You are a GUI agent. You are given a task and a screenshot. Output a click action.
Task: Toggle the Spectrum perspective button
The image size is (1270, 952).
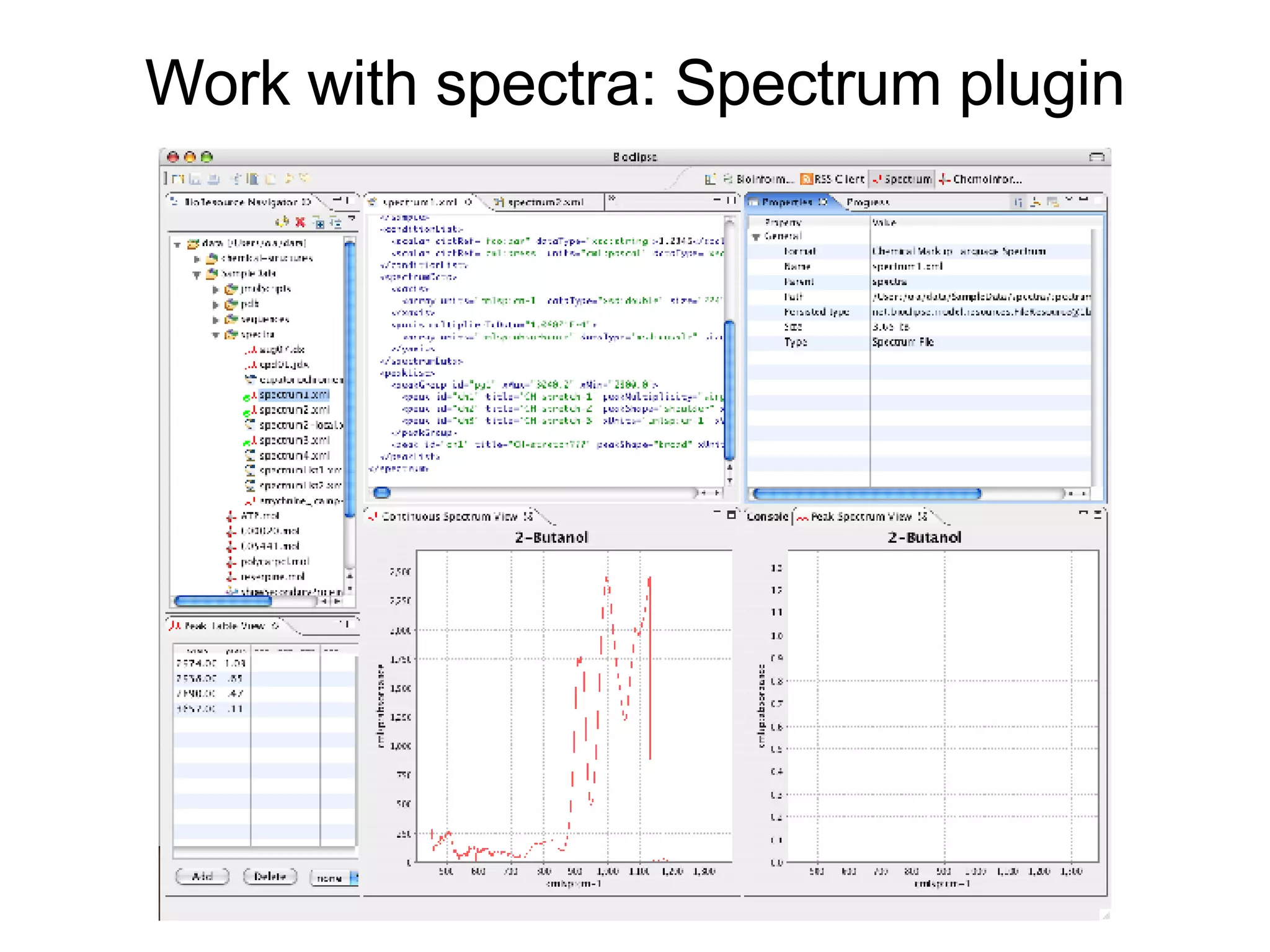click(901, 179)
